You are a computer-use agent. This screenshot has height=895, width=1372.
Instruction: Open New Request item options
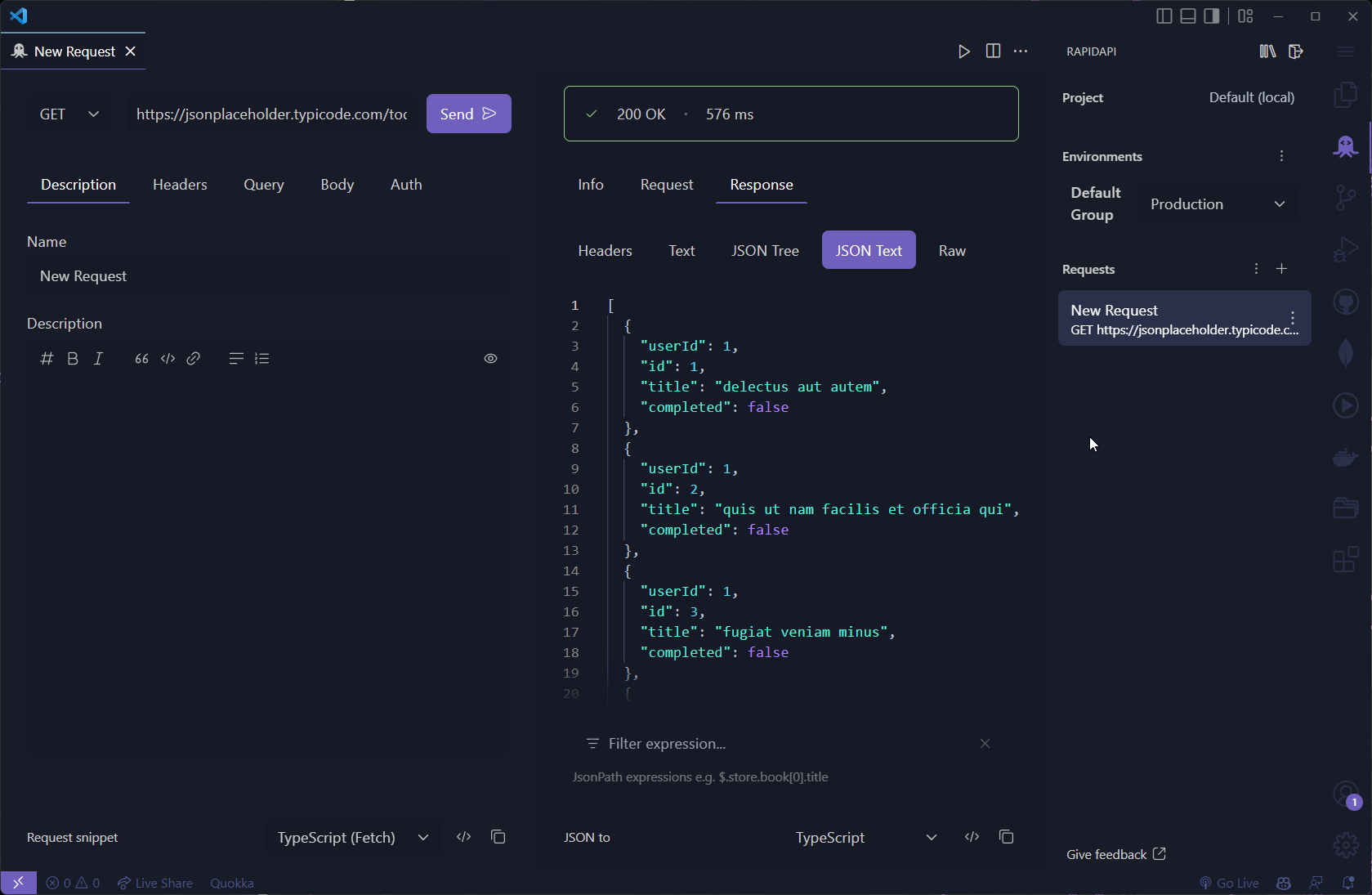tap(1293, 318)
